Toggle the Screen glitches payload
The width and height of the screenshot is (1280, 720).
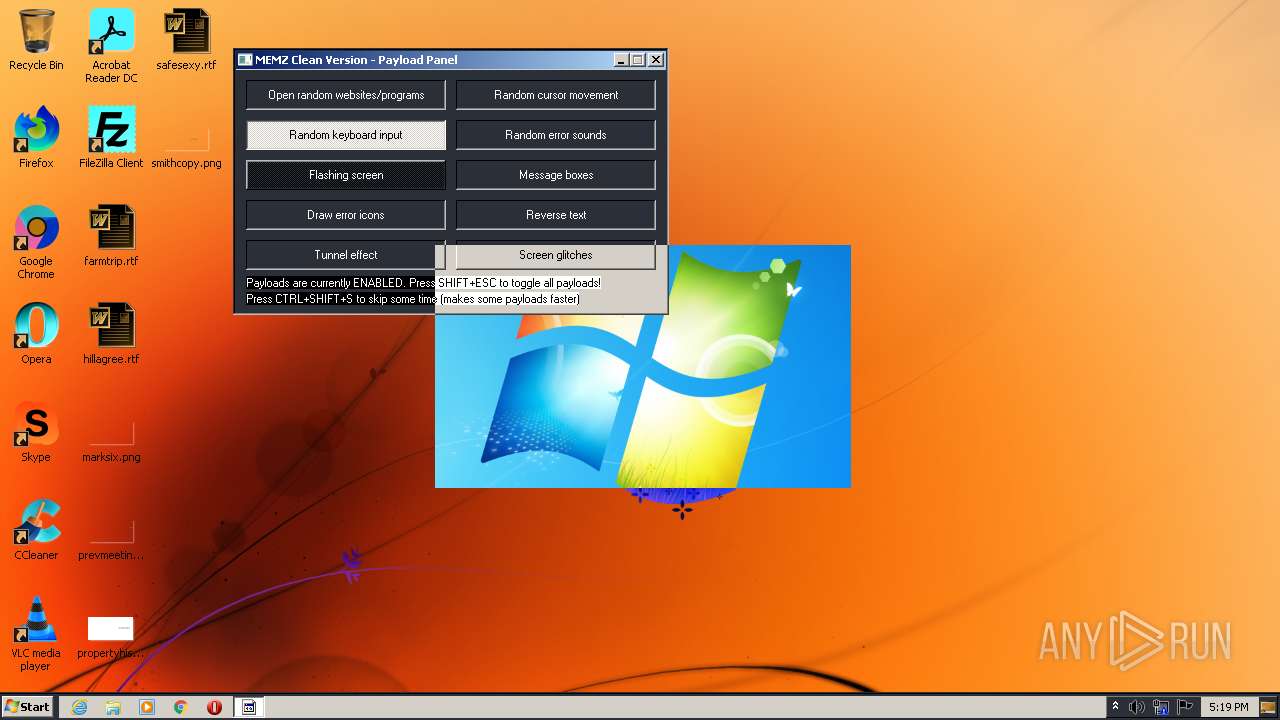click(x=556, y=255)
